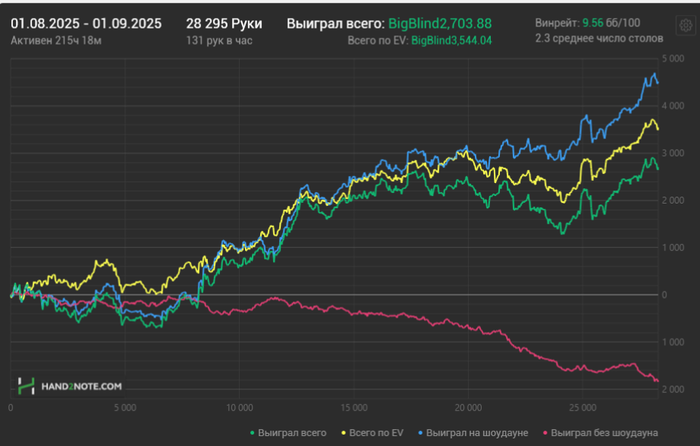Click the 'Активен 215ч 18м' active time text
Screen dimensions: 700x446
pos(56,41)
